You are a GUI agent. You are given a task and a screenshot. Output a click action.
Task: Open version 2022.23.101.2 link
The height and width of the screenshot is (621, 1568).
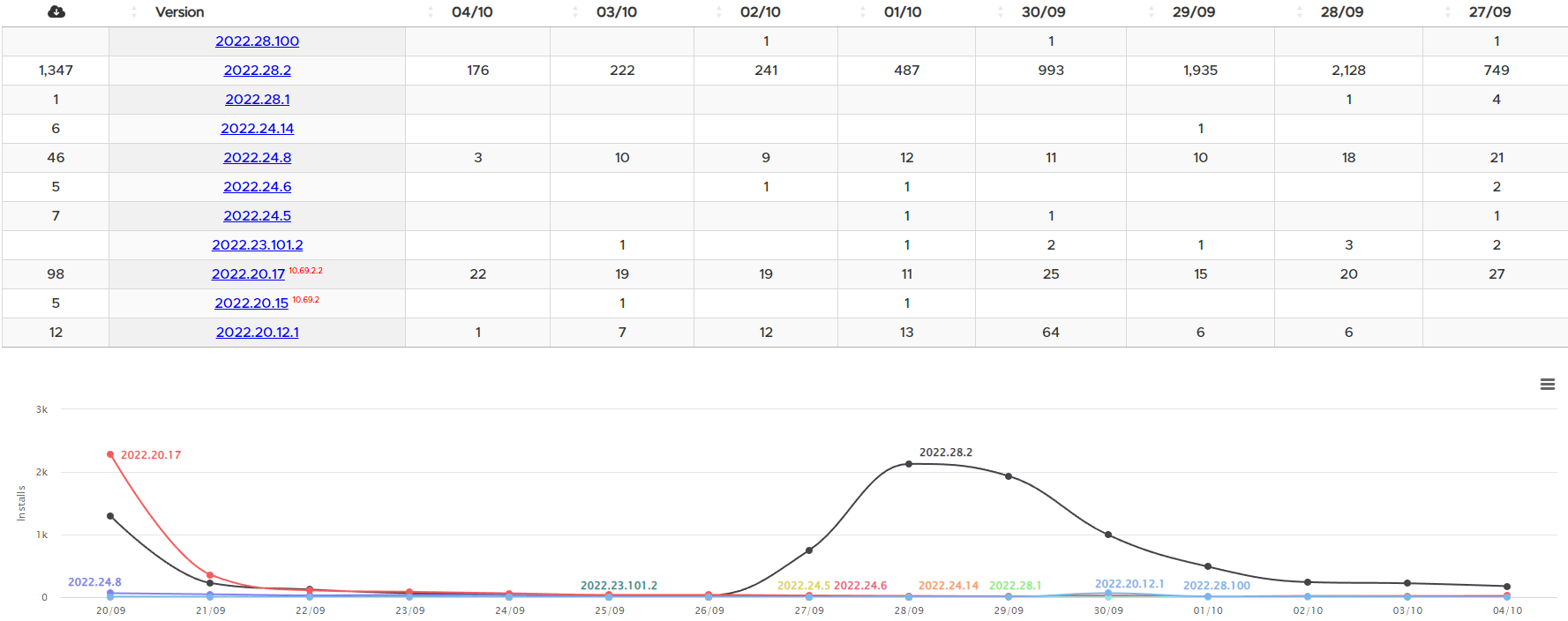[257, 245]
